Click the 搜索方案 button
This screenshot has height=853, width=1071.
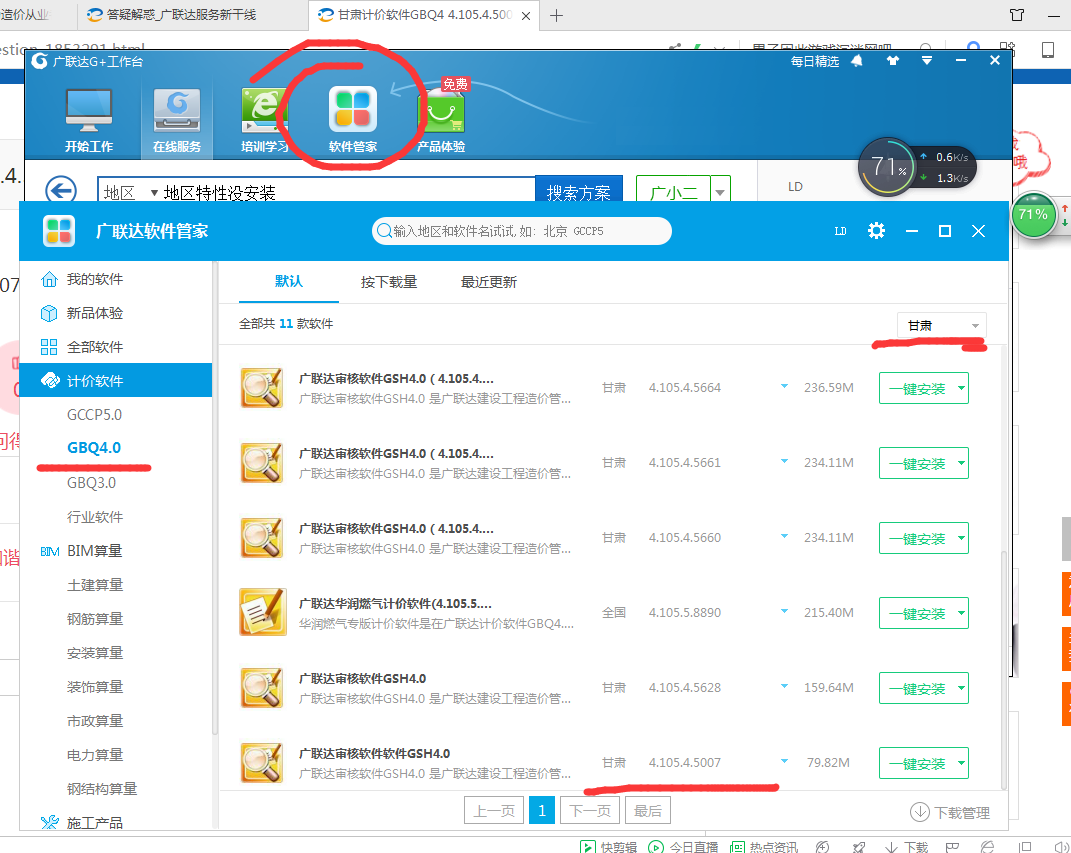point(579,191)
